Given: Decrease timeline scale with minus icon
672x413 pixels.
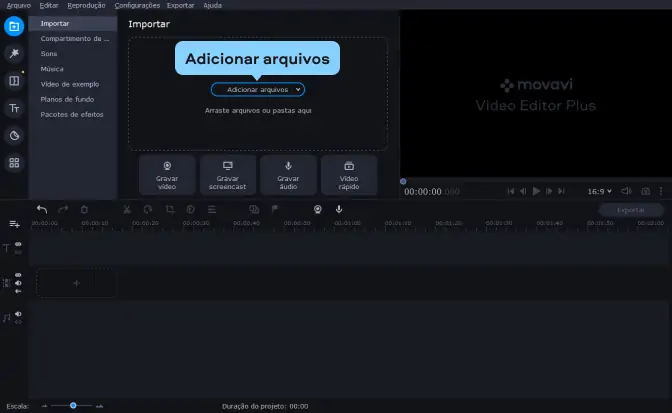Looking at the screenshot, I should [44, 406].
